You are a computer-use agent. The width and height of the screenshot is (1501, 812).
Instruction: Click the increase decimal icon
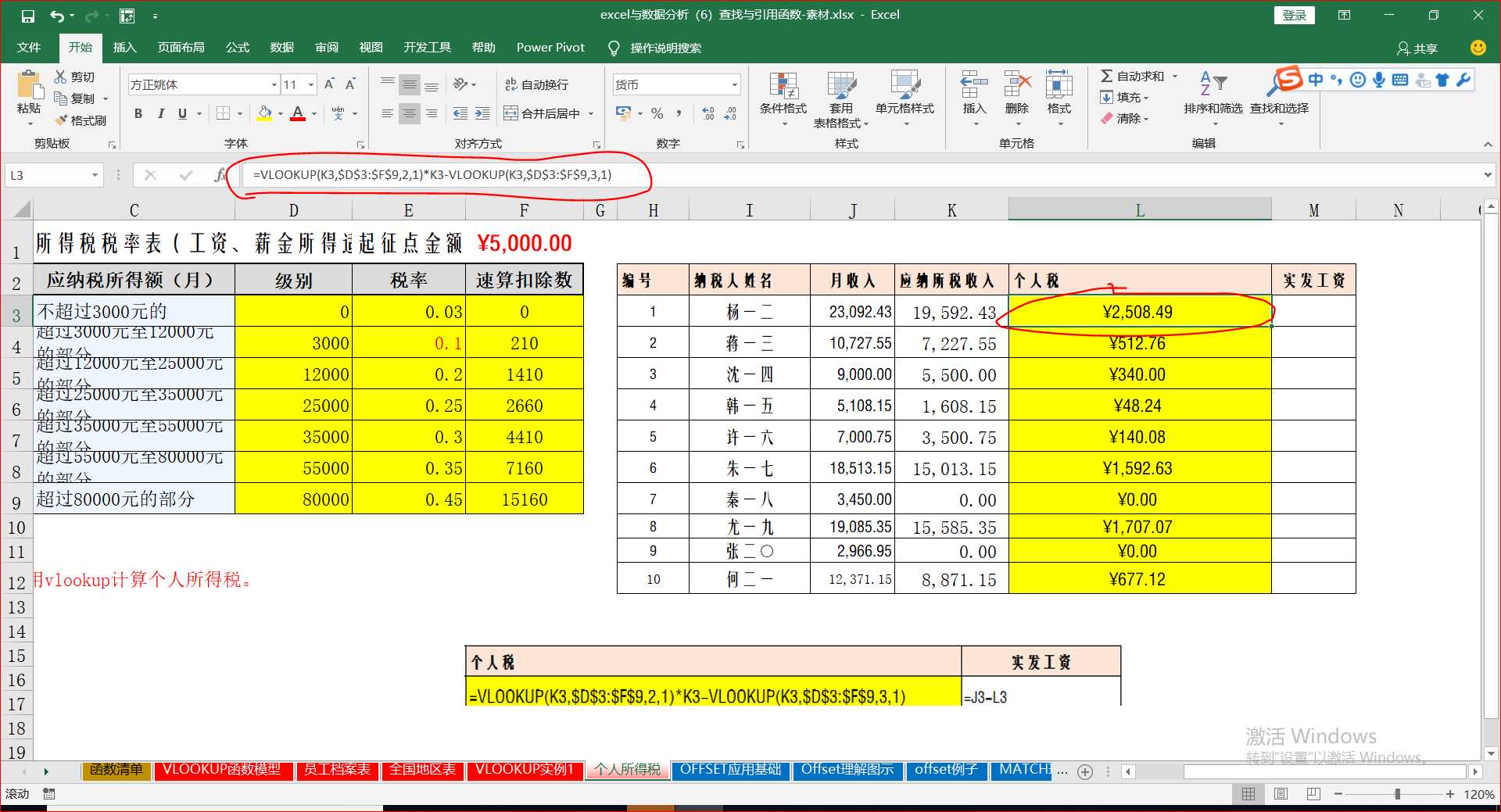(708, 113)
